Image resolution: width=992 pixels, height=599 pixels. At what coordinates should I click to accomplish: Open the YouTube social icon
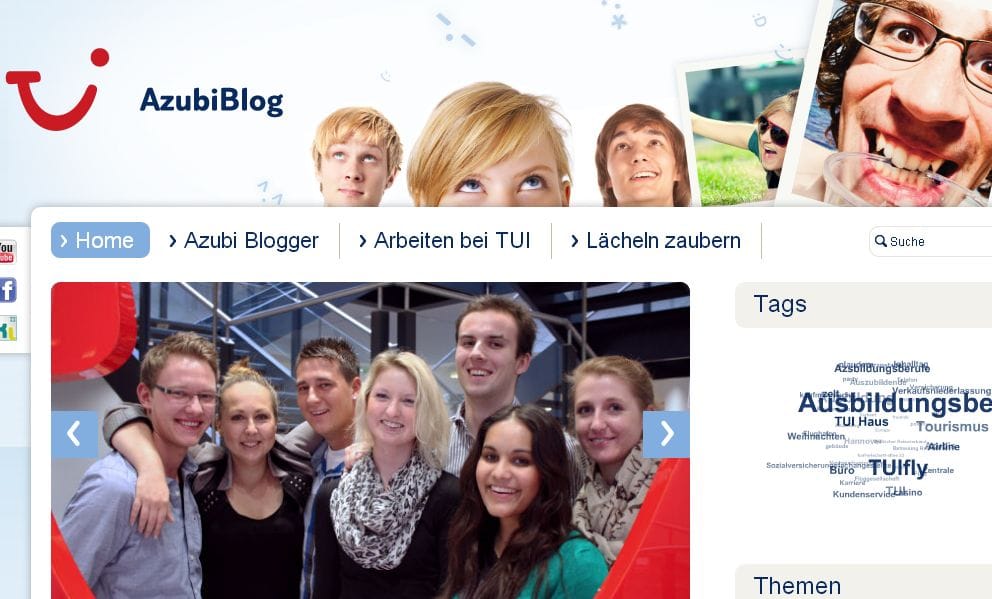pyautogui.click(x=6, y=252)
